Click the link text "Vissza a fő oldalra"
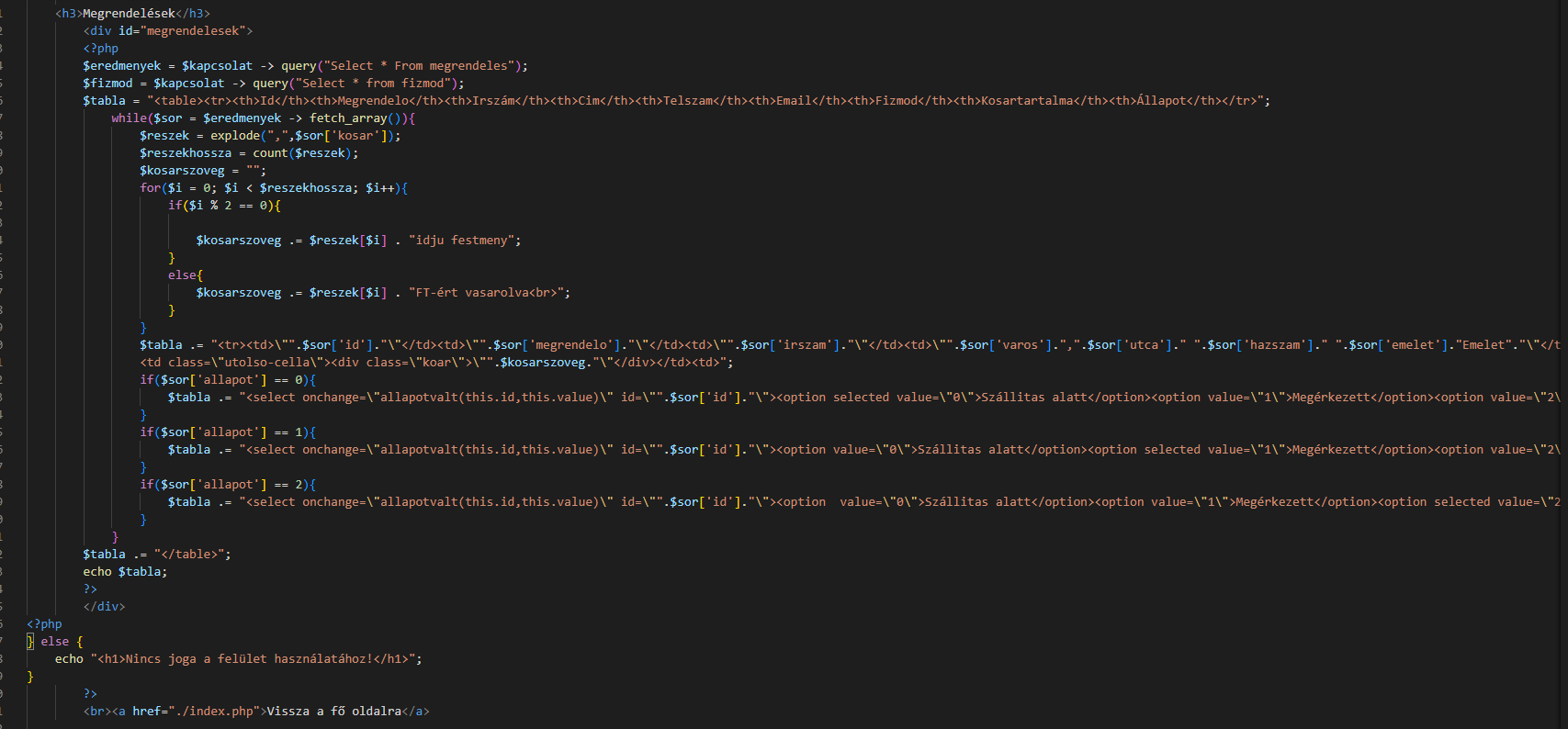The image size is (1568, 729). pos(334,712)
